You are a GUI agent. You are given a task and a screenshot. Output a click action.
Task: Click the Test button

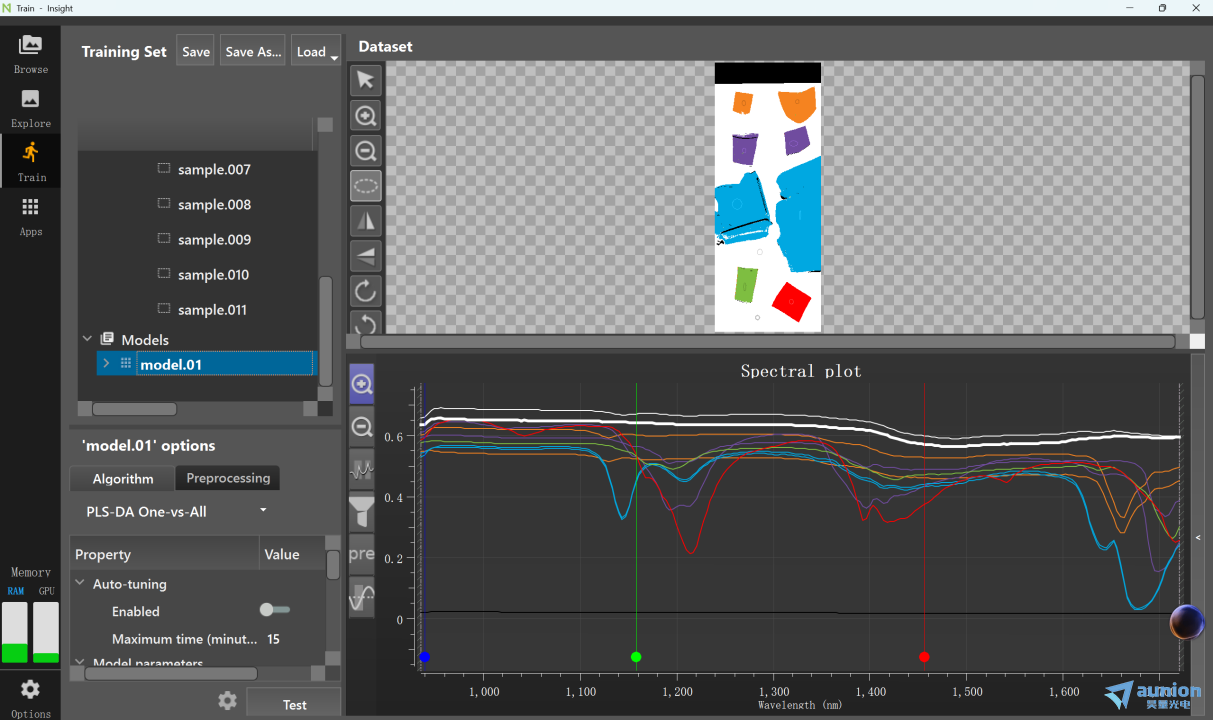click(x=294, y=704)
